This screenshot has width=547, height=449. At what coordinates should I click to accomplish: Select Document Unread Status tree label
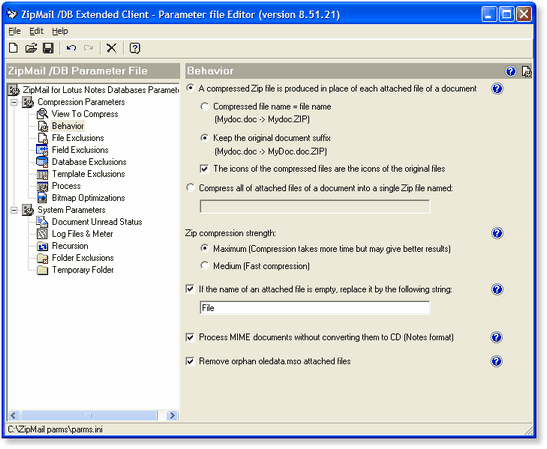click(x=97, y=222)
